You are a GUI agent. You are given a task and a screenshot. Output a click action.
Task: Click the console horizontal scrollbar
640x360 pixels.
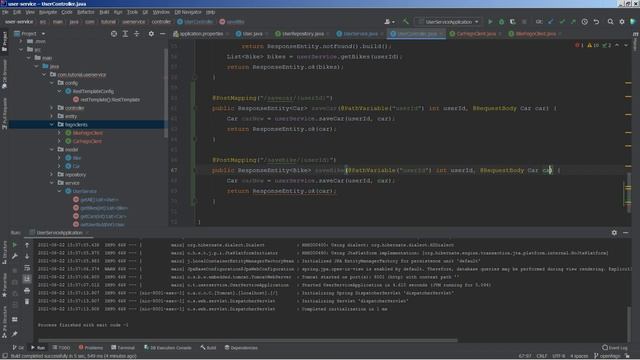[247, 340]
